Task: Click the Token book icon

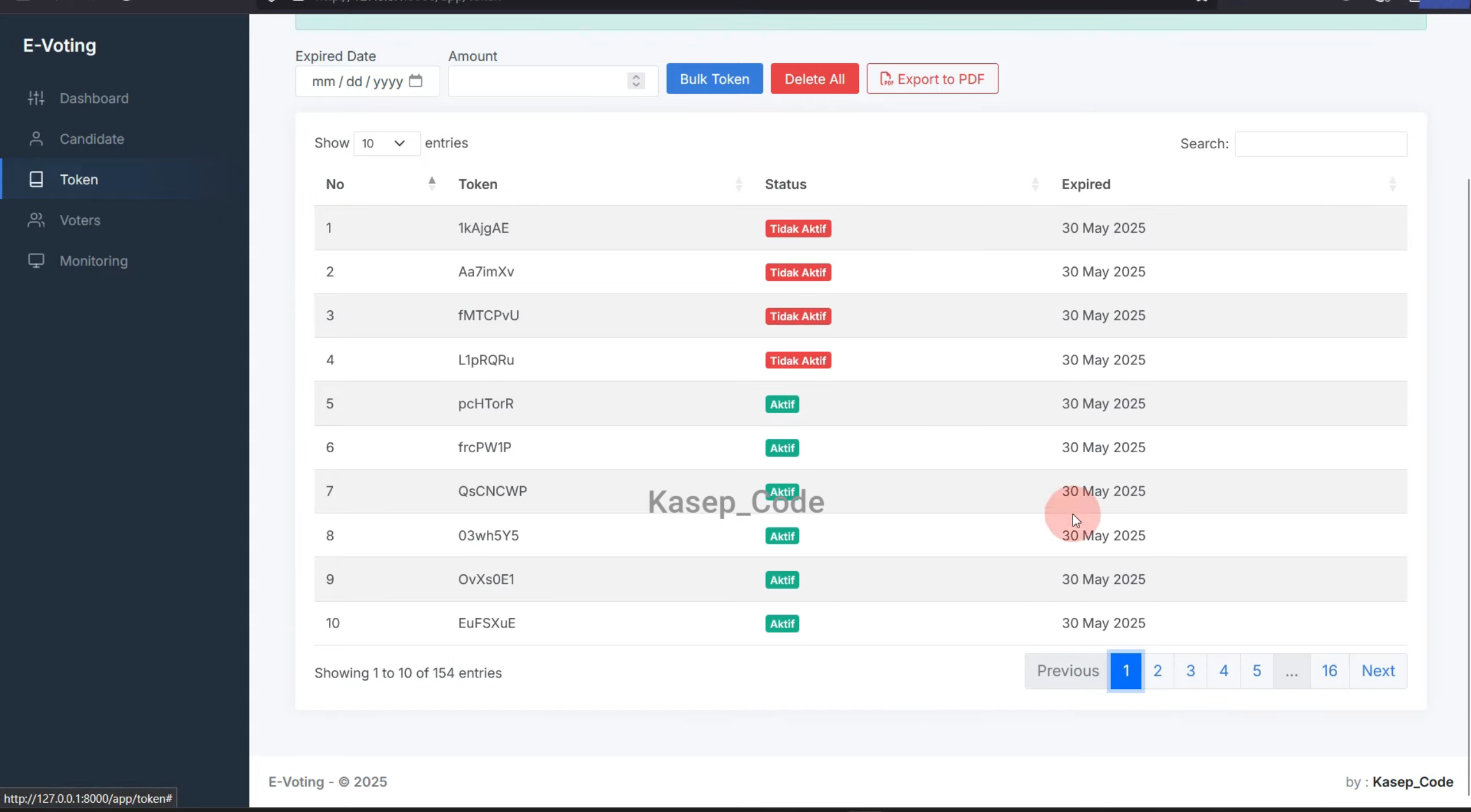Action: [x=36, y=179]
